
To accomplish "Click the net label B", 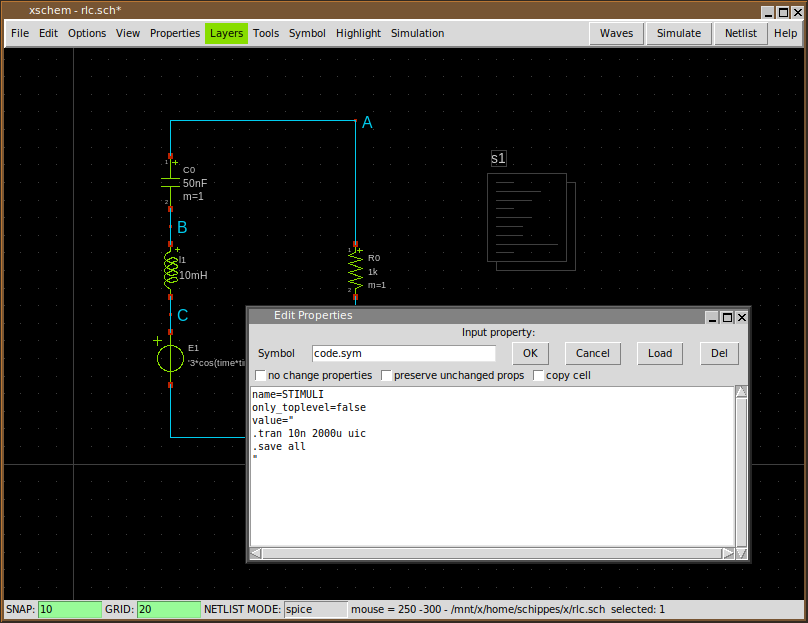I will point(182,228).
